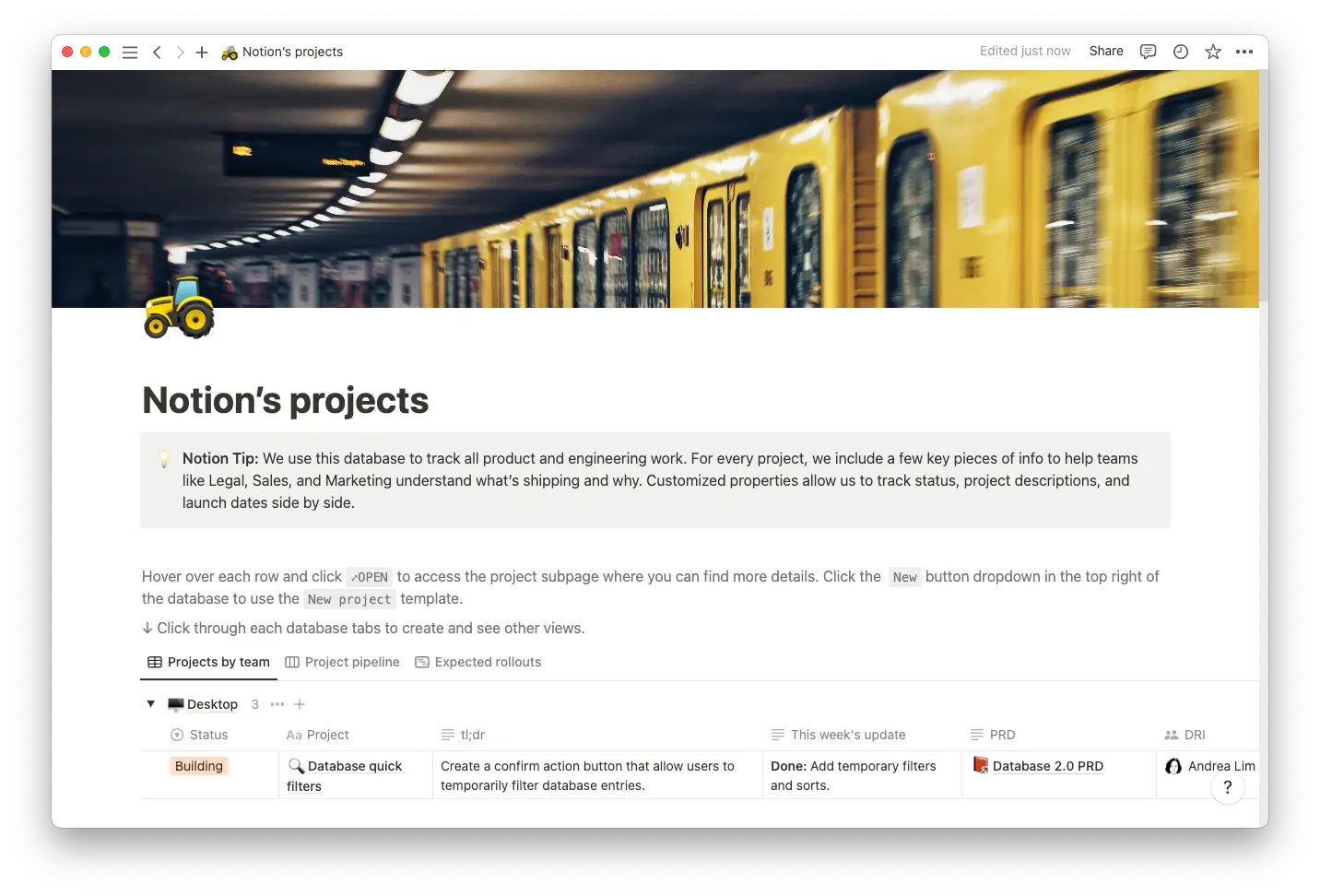Open the Database 2.0 PRD link
This screenshot has width=1320, height=896.
coord(1047,766)
